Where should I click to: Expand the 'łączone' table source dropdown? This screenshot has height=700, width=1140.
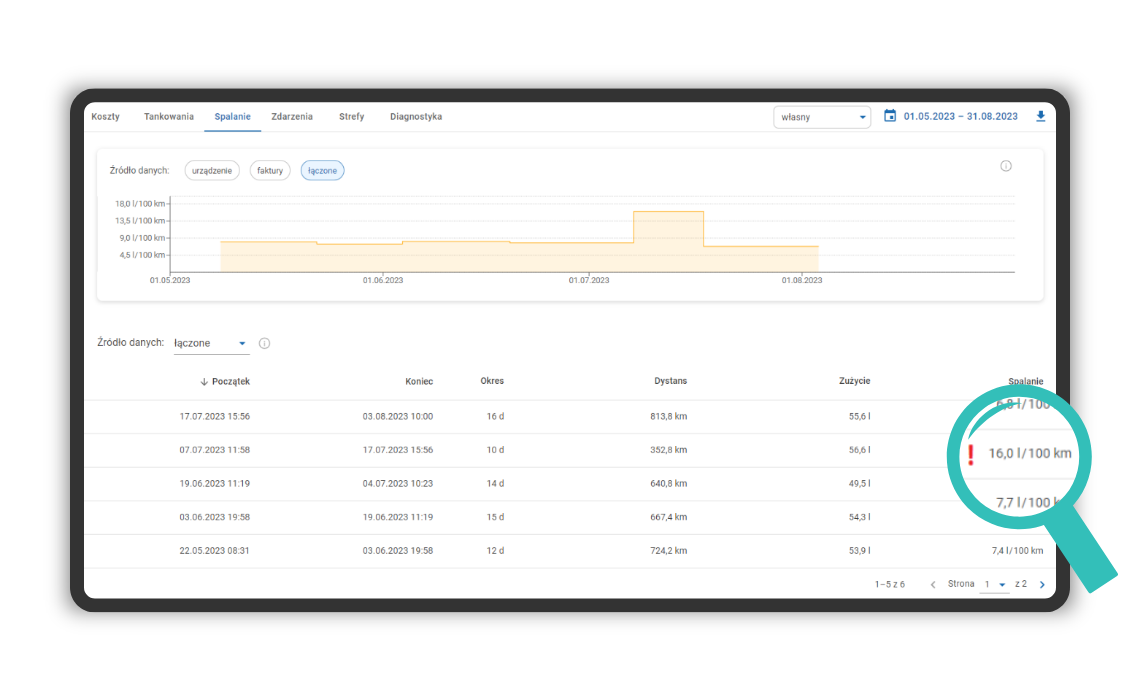pyautogui.click(x=211, y=343)
